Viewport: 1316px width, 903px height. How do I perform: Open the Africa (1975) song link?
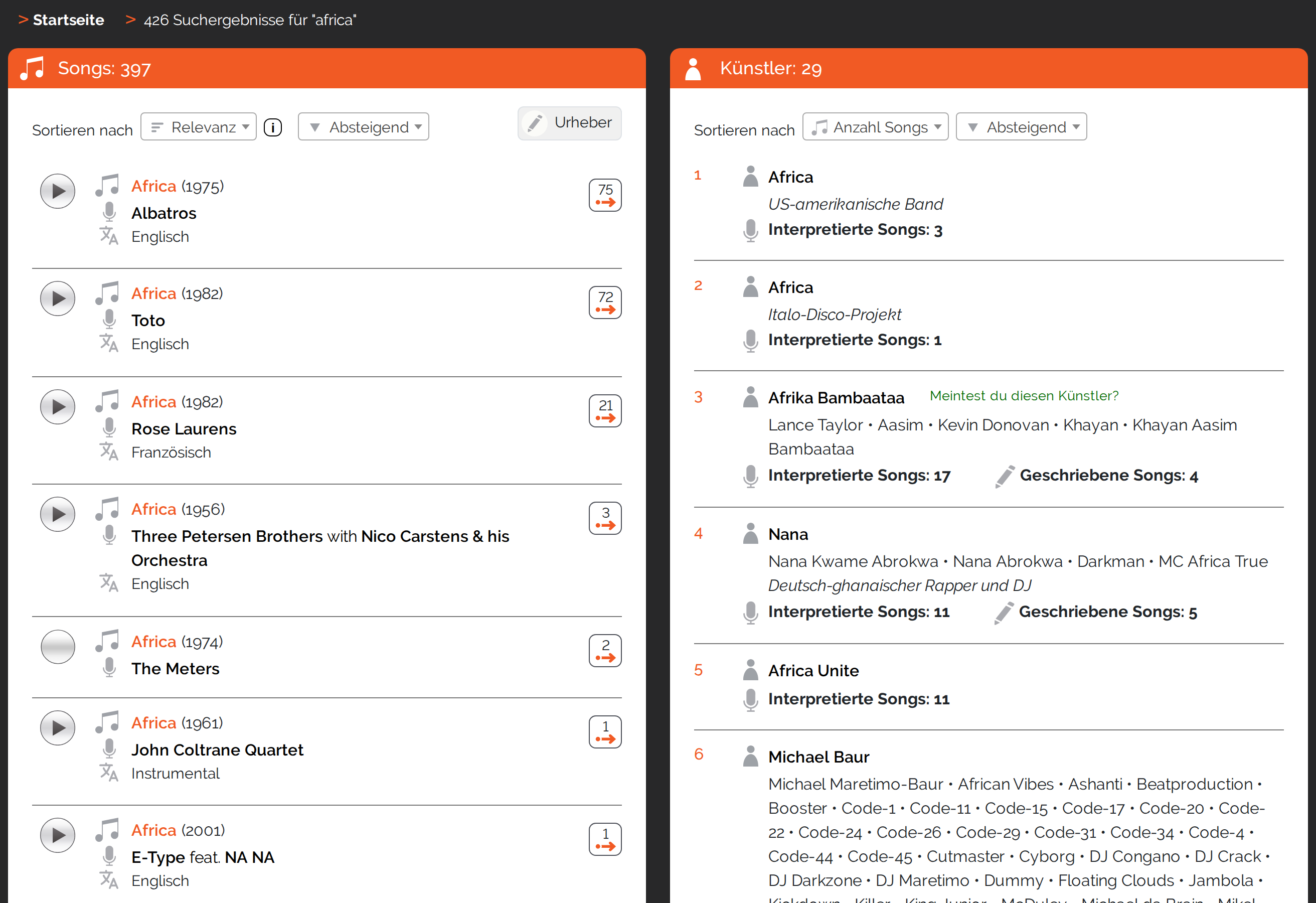pos(154,186)
